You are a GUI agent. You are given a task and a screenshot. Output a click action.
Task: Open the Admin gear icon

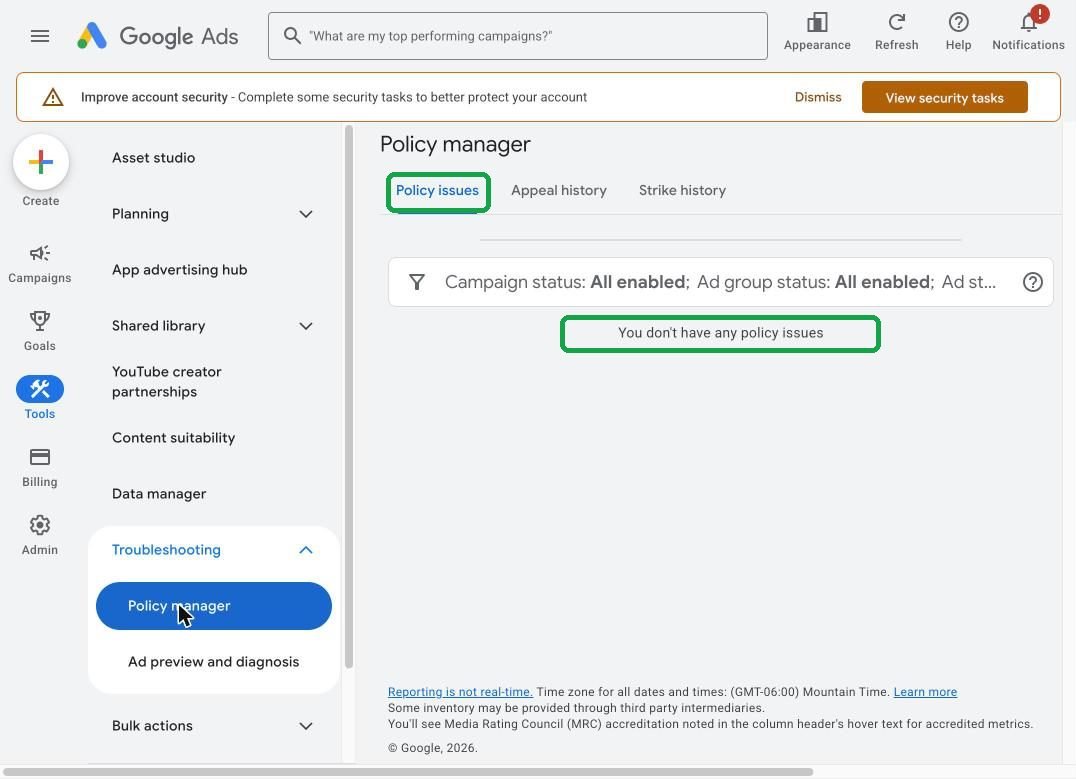(x=40, y=535)
